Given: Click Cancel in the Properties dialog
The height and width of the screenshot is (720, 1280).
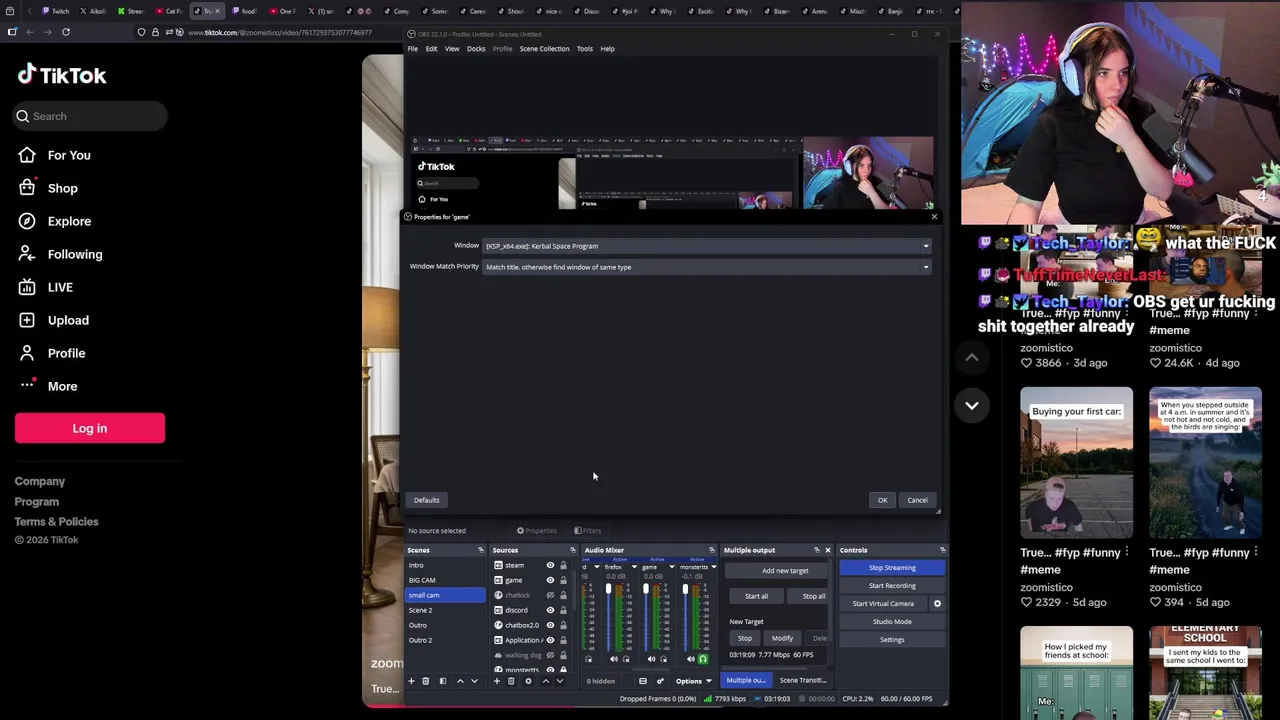Looking at the screenshot, I should tap(917, 500).
